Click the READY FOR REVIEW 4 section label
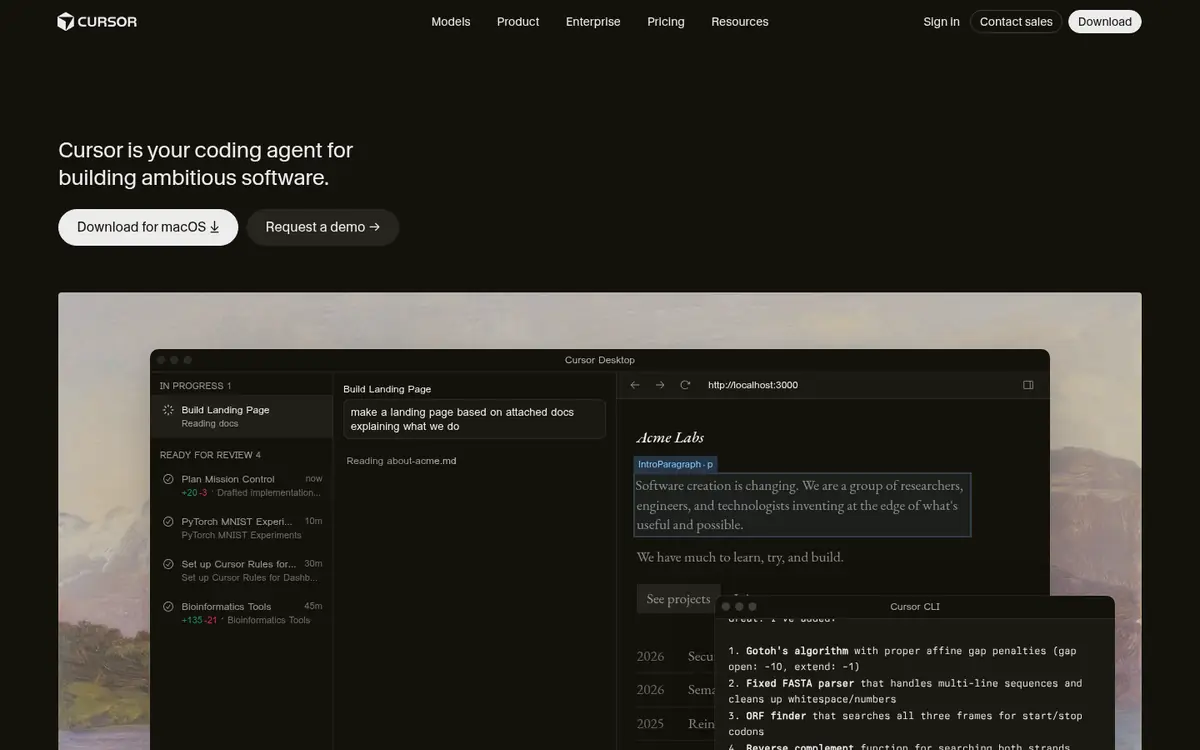The width and height of the screenshot is (1200, 750). pos(210,455)
